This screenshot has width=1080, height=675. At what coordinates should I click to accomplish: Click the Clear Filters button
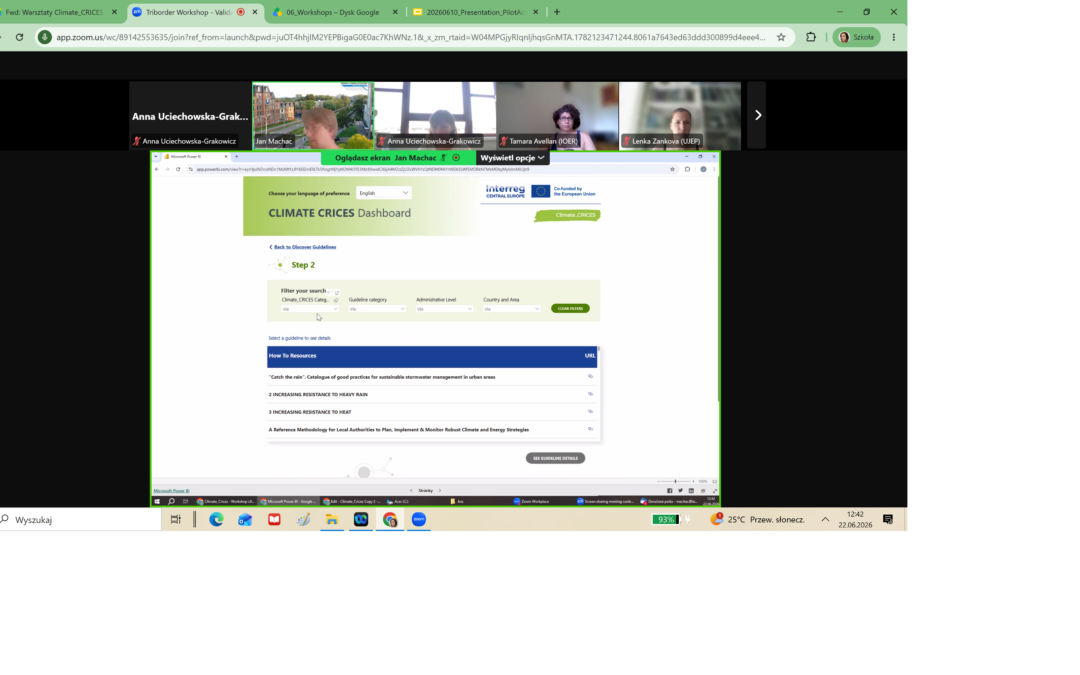(570, 309)
